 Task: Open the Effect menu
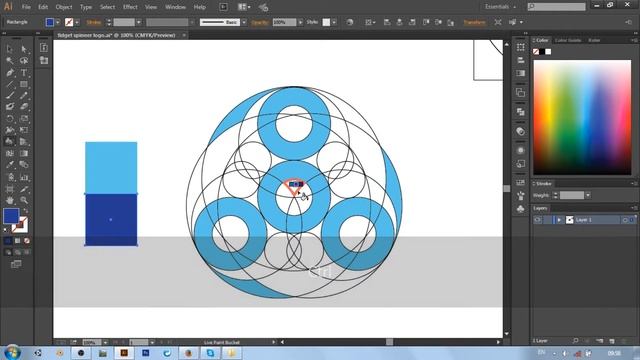[x=130, y=7]
